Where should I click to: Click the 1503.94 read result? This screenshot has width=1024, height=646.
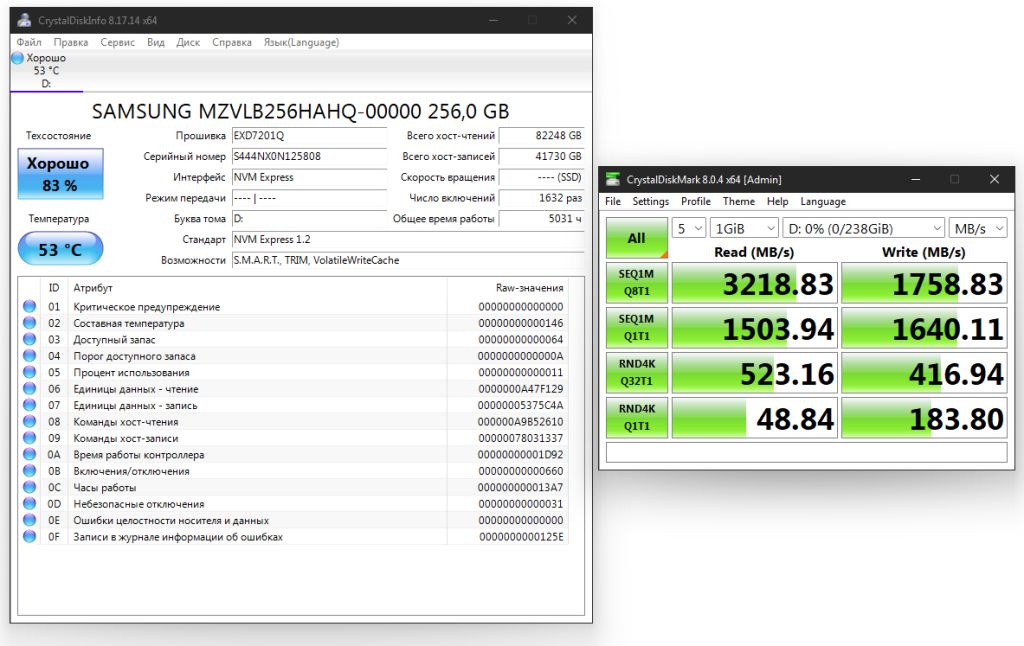[x=755, y=327]
